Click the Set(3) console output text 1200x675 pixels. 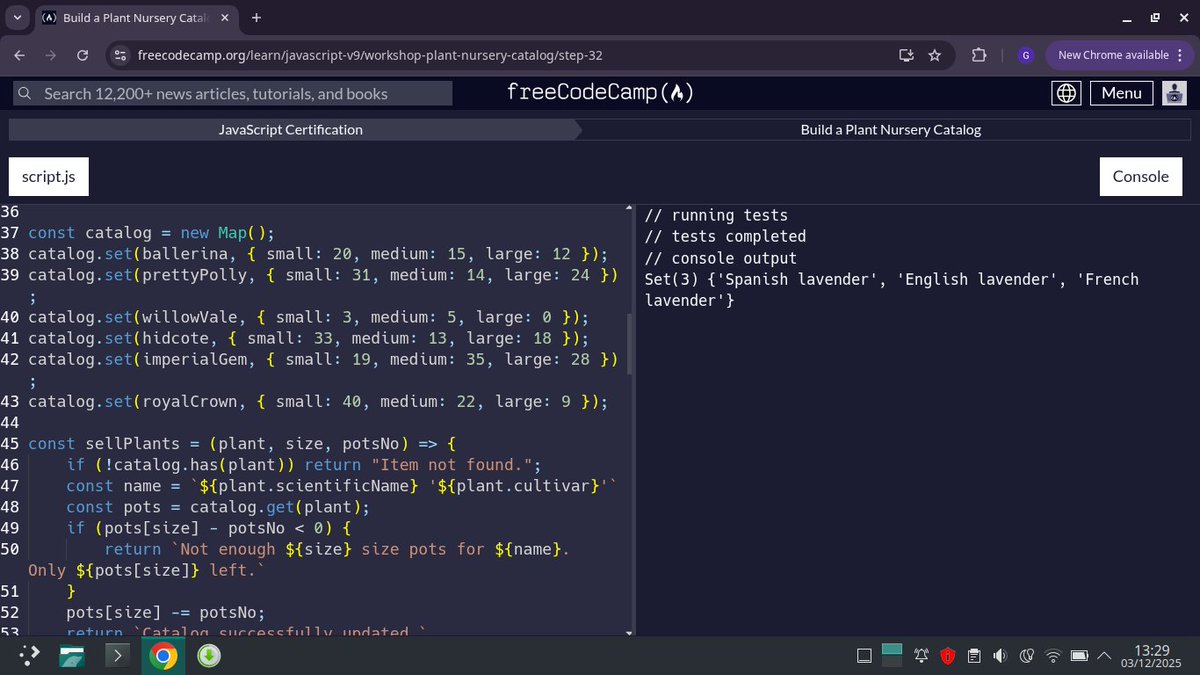point(891,289)
